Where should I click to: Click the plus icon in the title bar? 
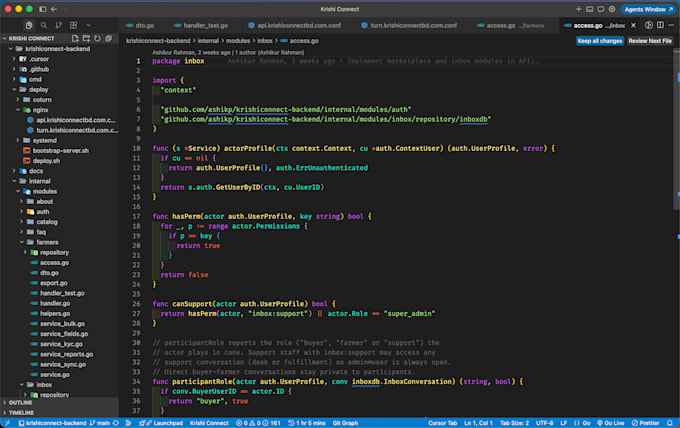click(x=578, y=9)
